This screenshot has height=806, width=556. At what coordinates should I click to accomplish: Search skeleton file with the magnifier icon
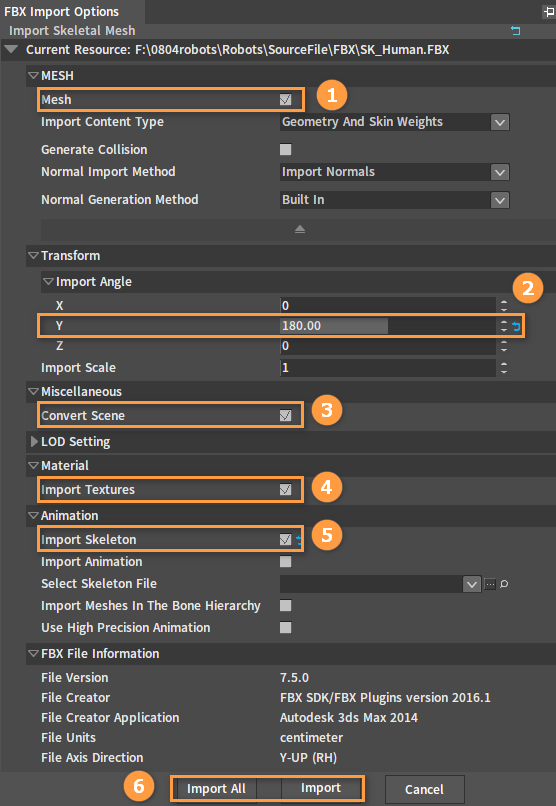pos(504,584)
